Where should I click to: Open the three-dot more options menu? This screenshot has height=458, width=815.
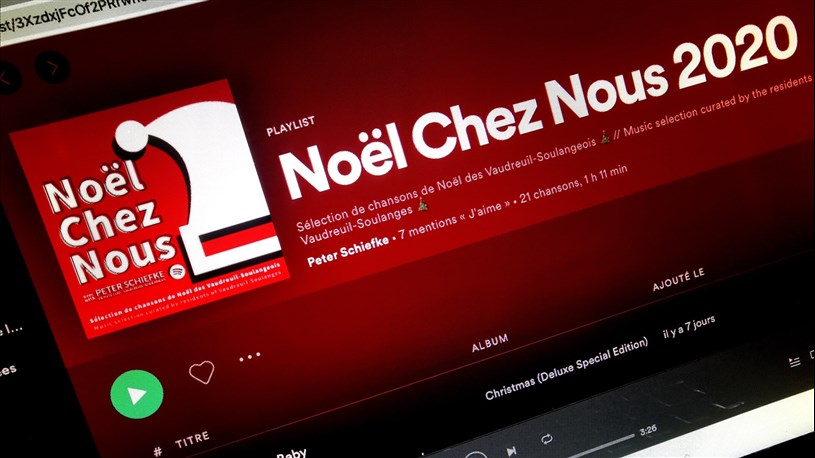tap(249, 357)
